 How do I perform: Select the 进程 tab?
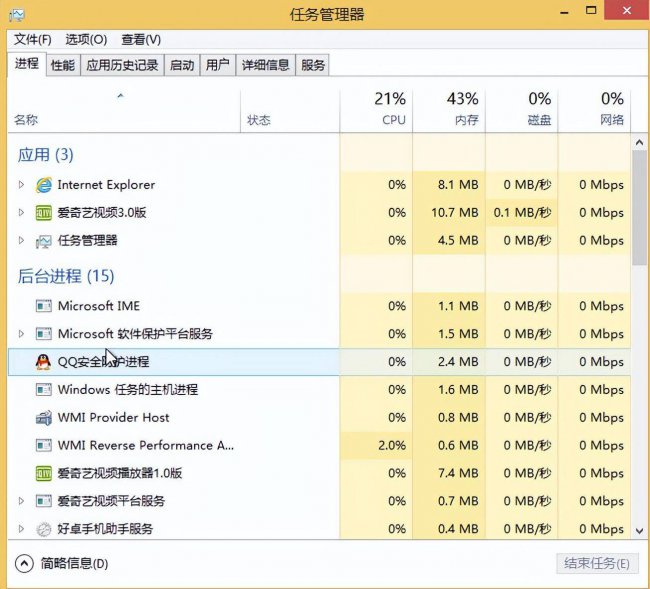pyautogui.click(x=27, y=64)
